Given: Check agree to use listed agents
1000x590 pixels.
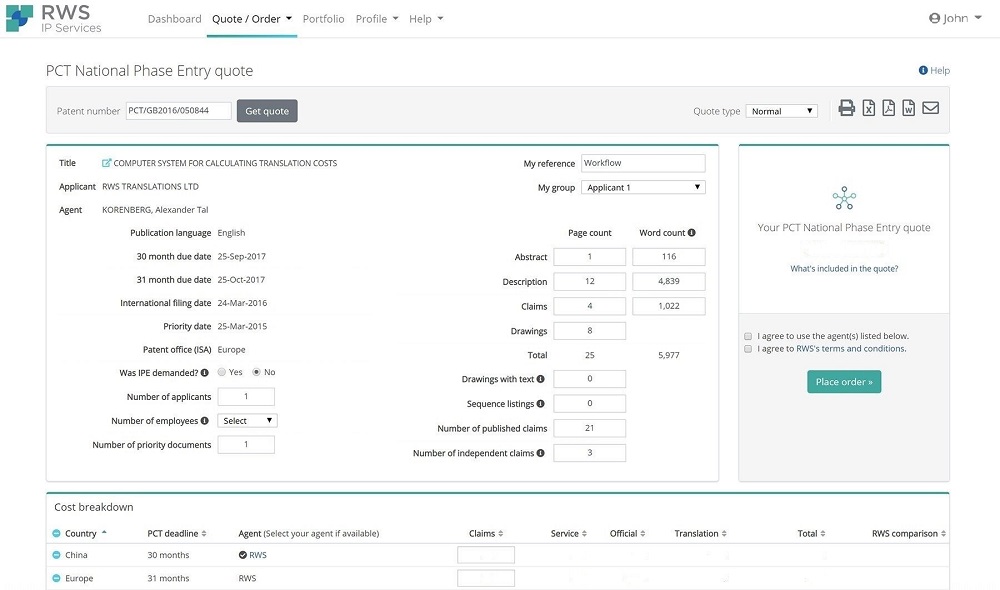Looking at the screenshot, I should click(748, 336).
